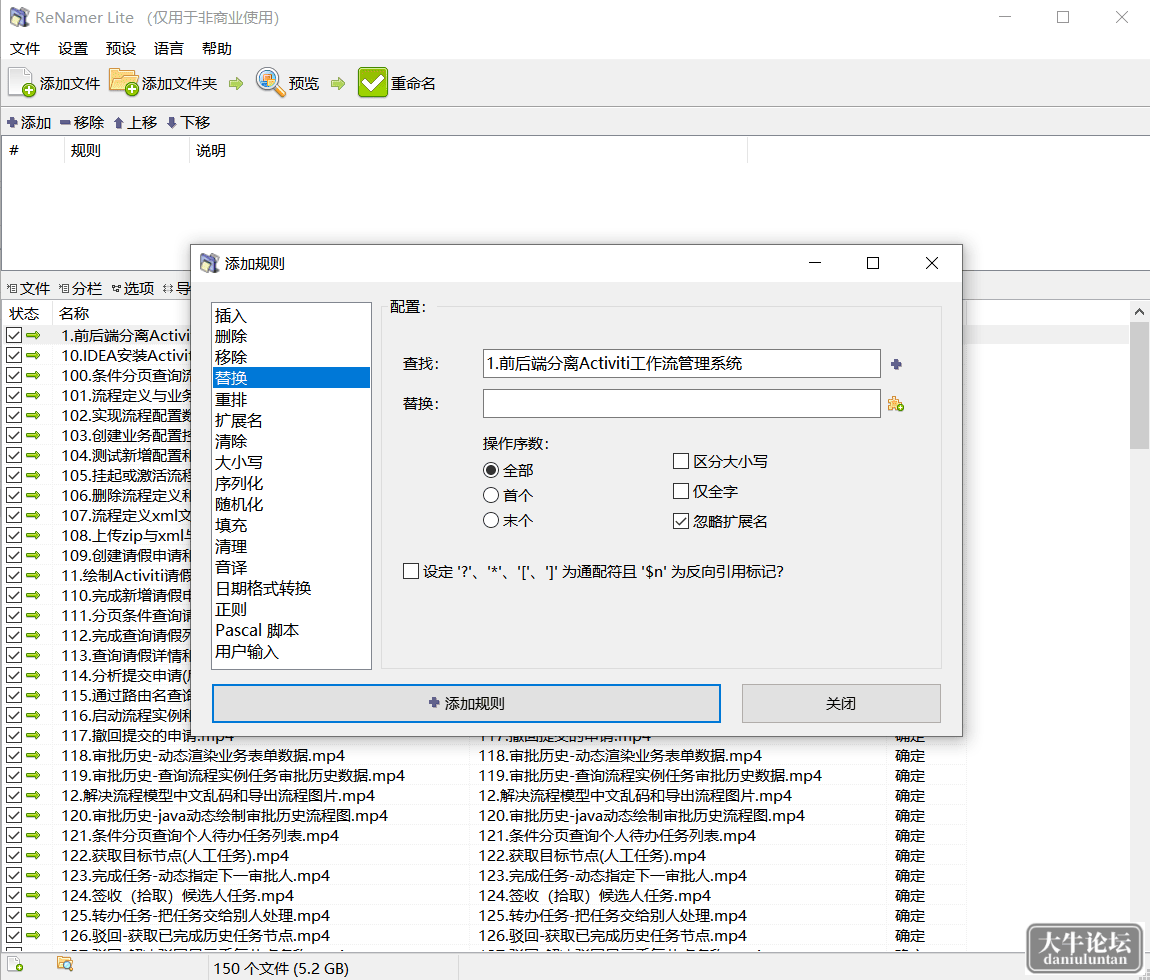Open the 预设 menu
1150x980 pixels.
coord(120,48)
